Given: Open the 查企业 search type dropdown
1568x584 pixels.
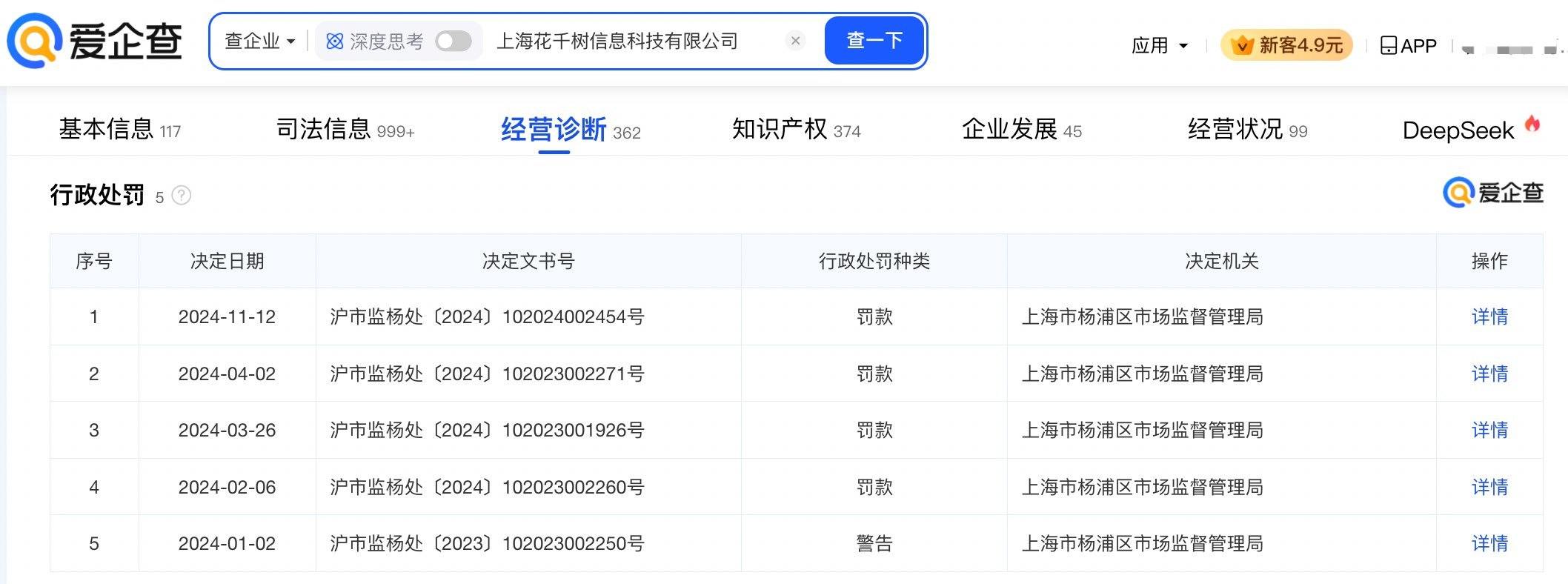Looking at the screenshot, I should click(260, 41).
